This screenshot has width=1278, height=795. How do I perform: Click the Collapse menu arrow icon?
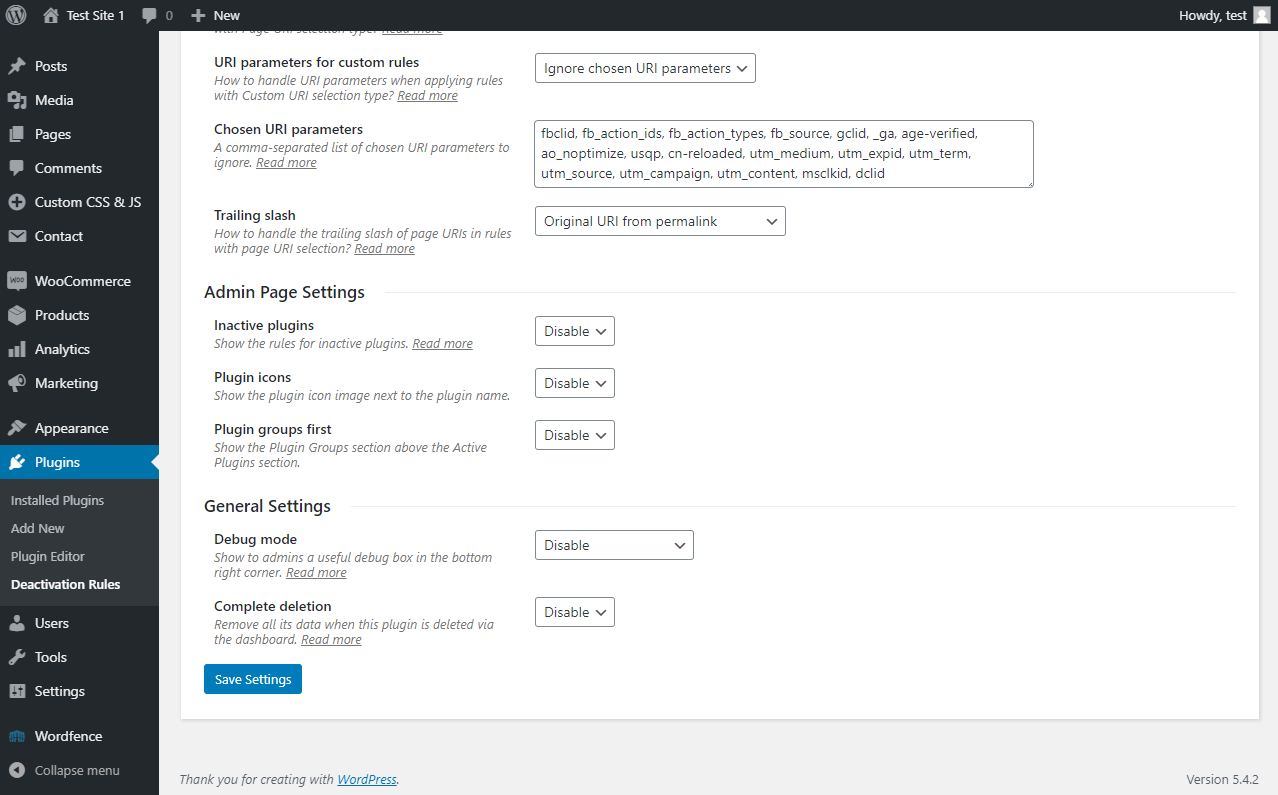click(x=17, y=770)
